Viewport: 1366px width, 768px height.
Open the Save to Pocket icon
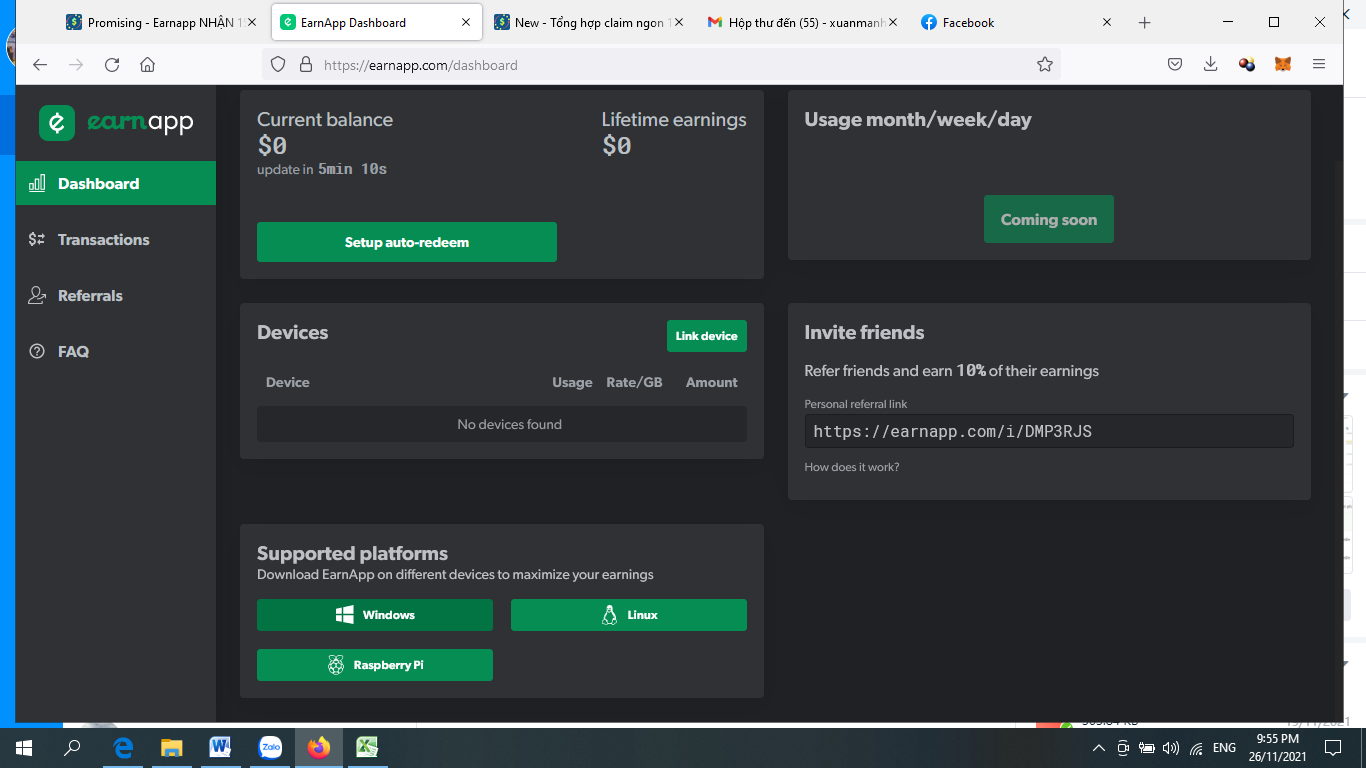pos(1175,65)
